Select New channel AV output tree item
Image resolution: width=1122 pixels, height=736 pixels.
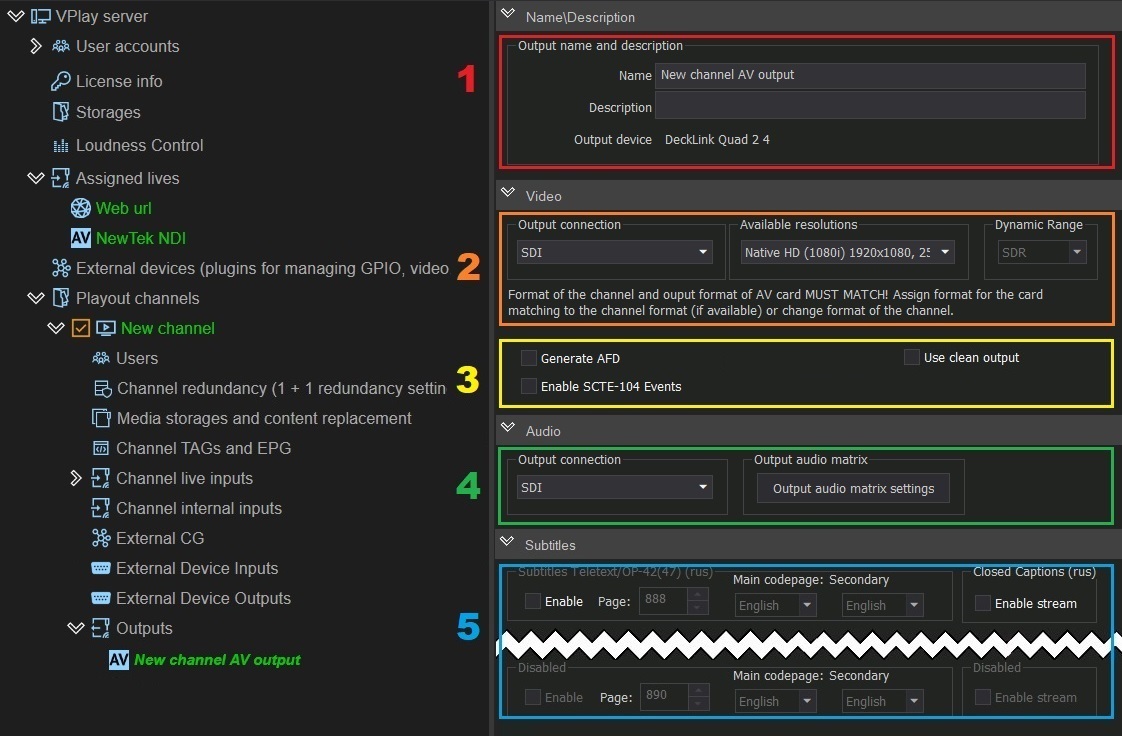pyautogui.click(x=218, y=659)
